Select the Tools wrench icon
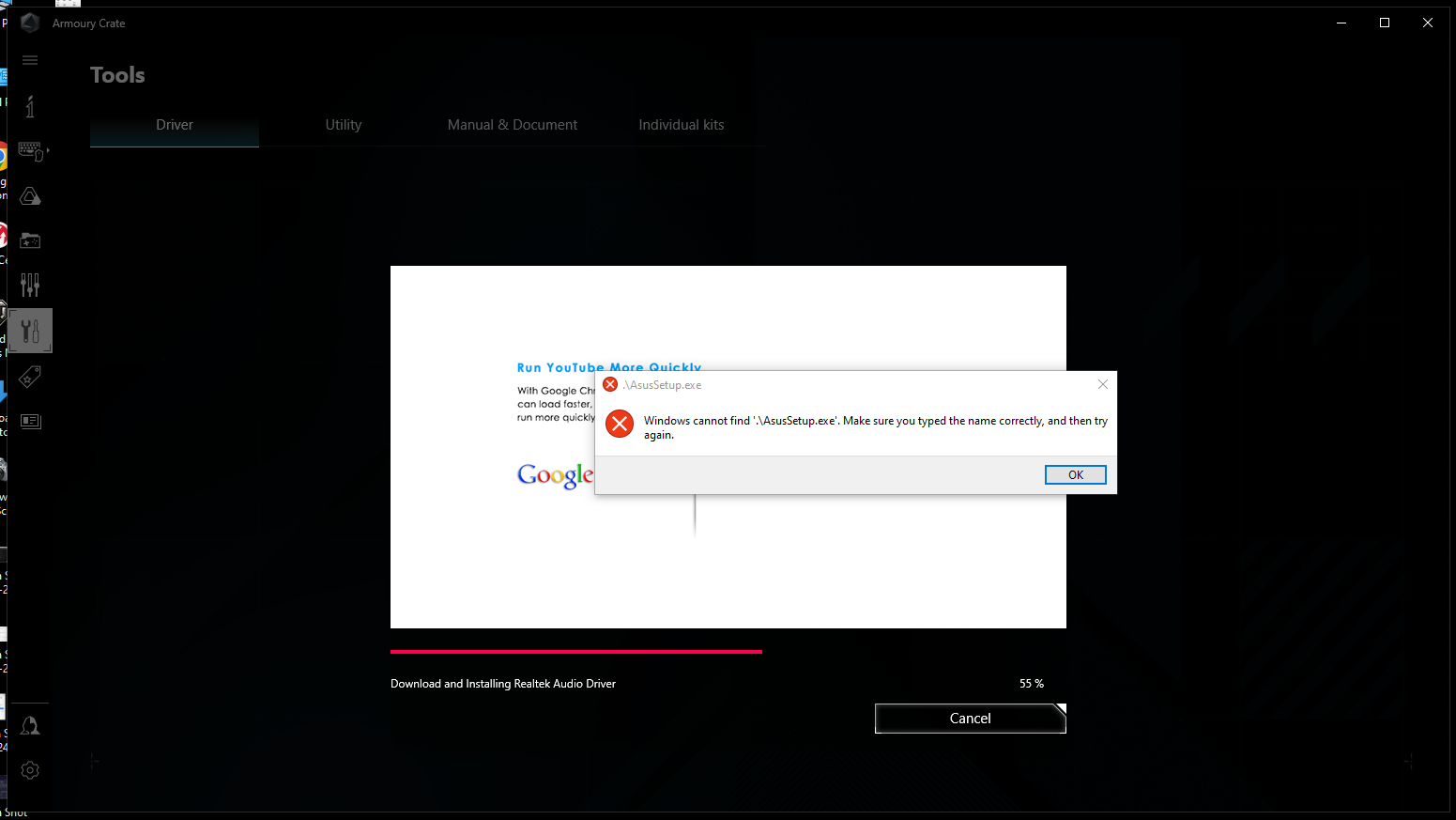 30,331
